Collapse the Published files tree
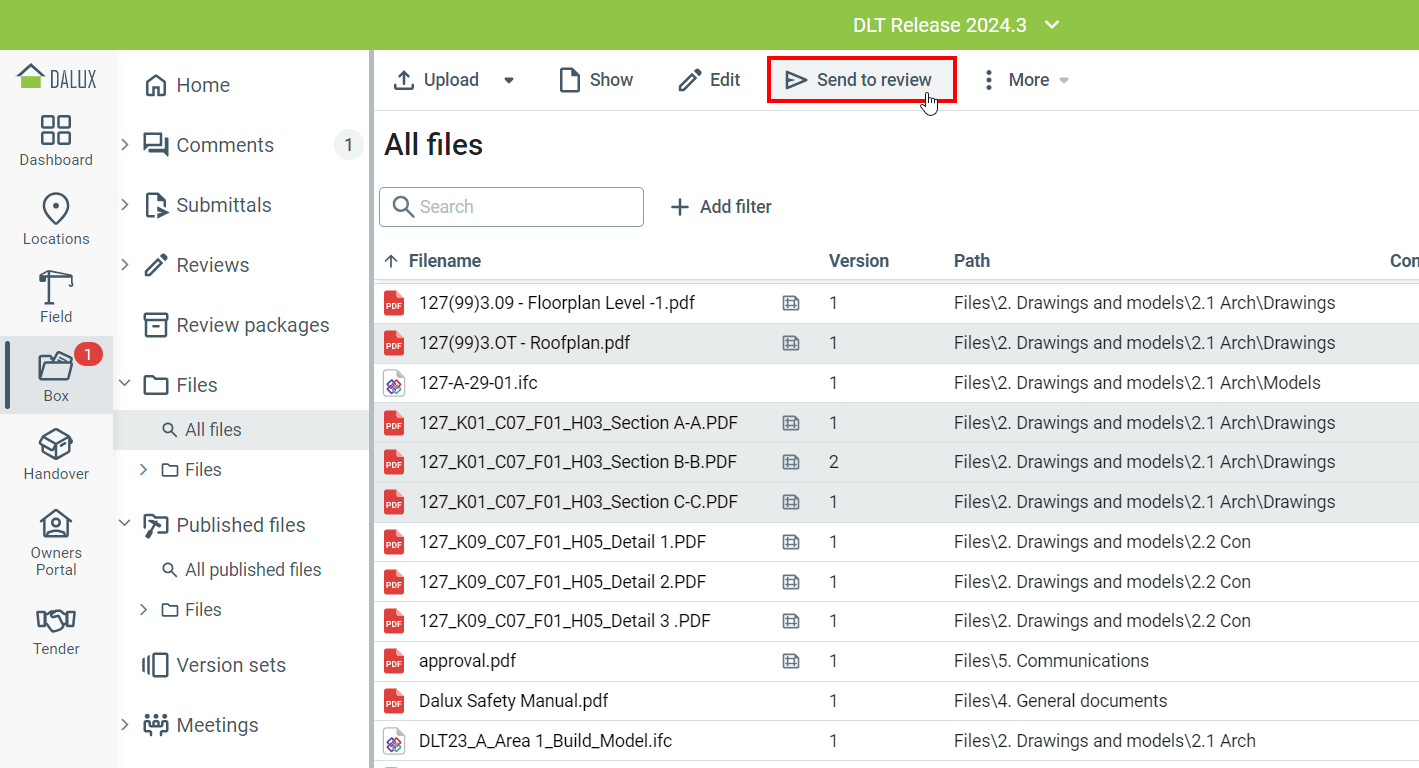The width and height of the screenshot is (1419, 768). click(125, 525)
